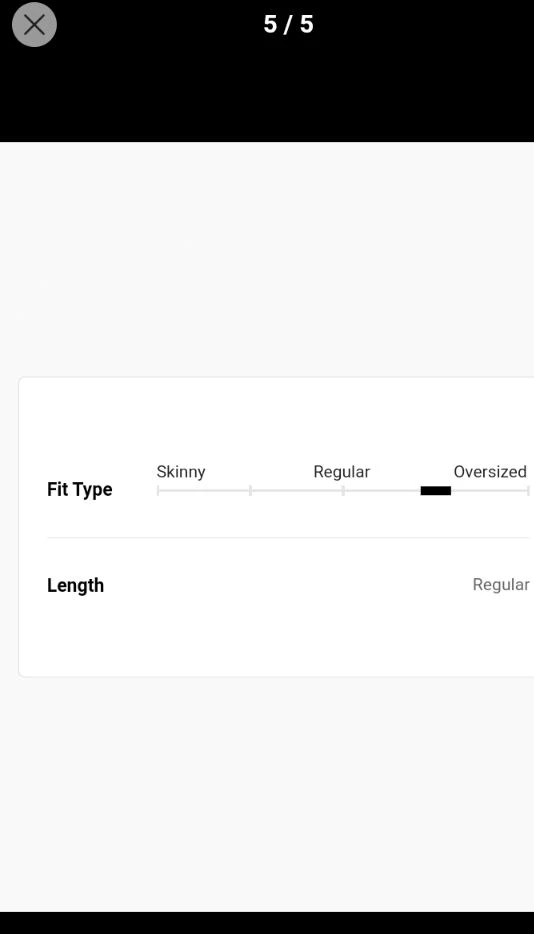
Task: Tap the black bar at the bottom
Action: [267, 923]
